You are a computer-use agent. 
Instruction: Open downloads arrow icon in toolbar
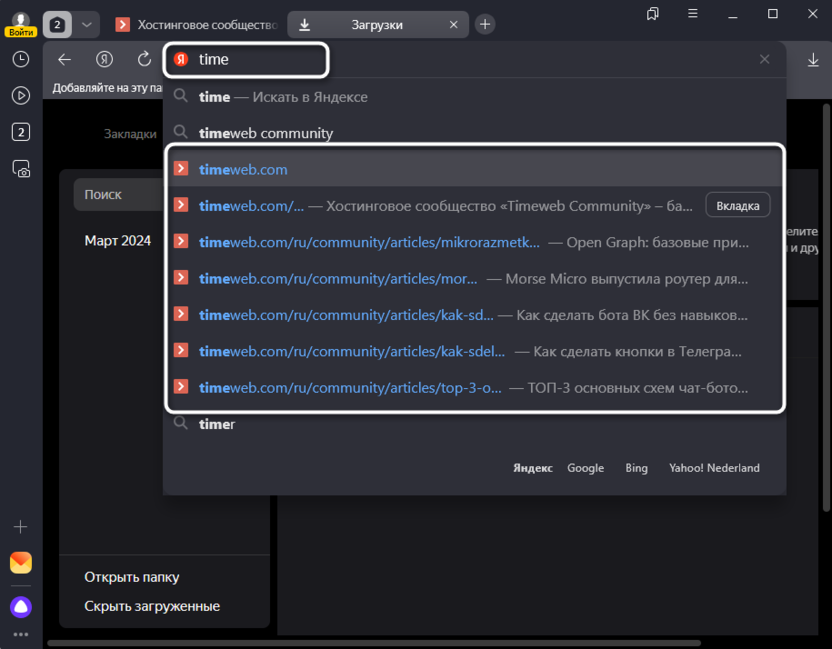pos(813,59)
